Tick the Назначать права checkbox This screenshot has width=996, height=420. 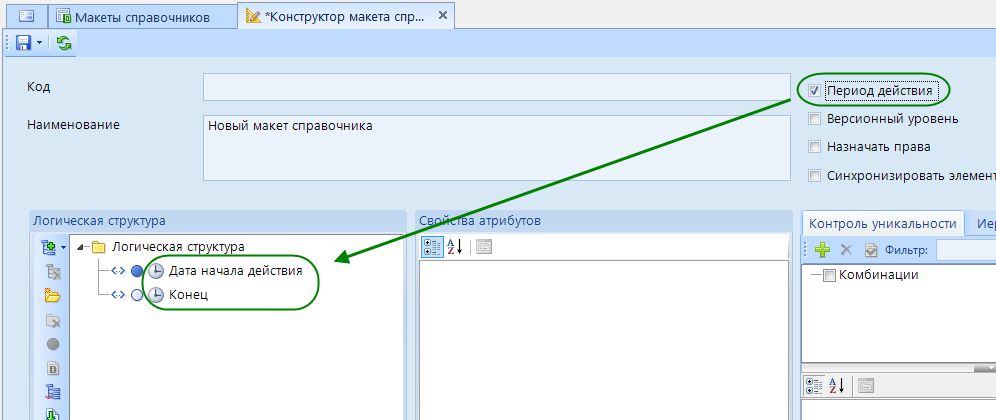pos(815,147)
